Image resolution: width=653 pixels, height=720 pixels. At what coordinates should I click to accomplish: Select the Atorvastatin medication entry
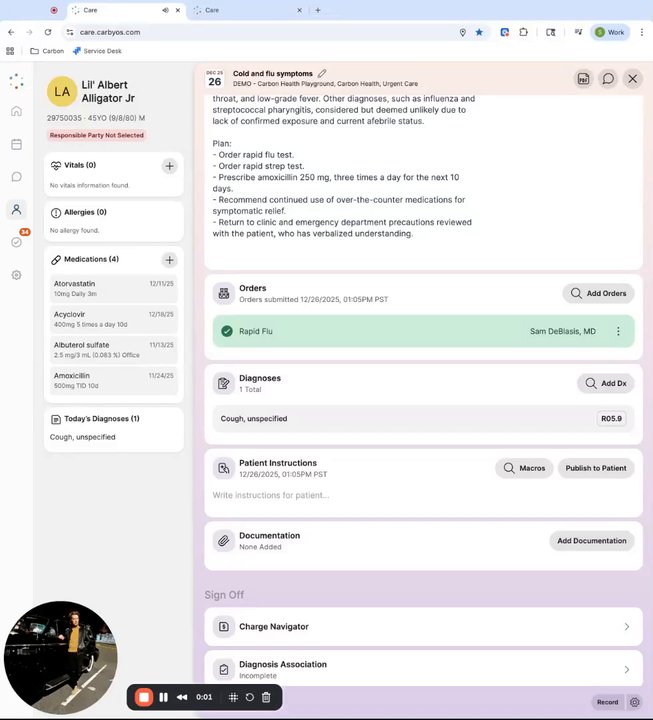pyautogui.click(x=113, y=288)
